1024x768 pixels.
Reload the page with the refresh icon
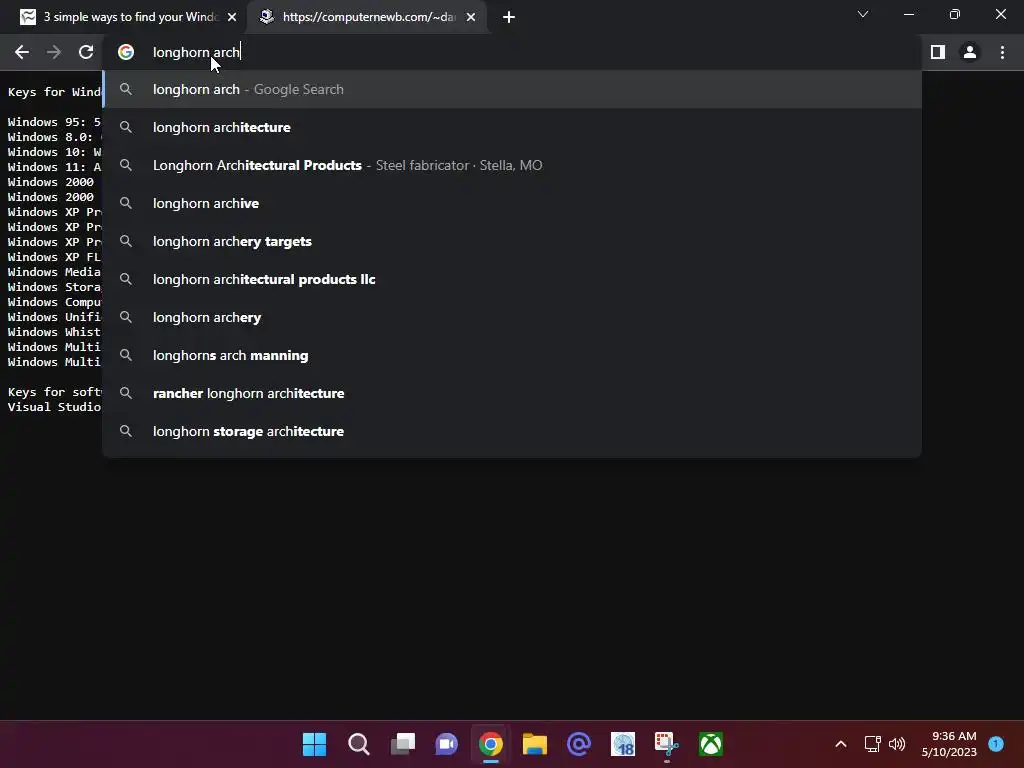tap(86, 52)
